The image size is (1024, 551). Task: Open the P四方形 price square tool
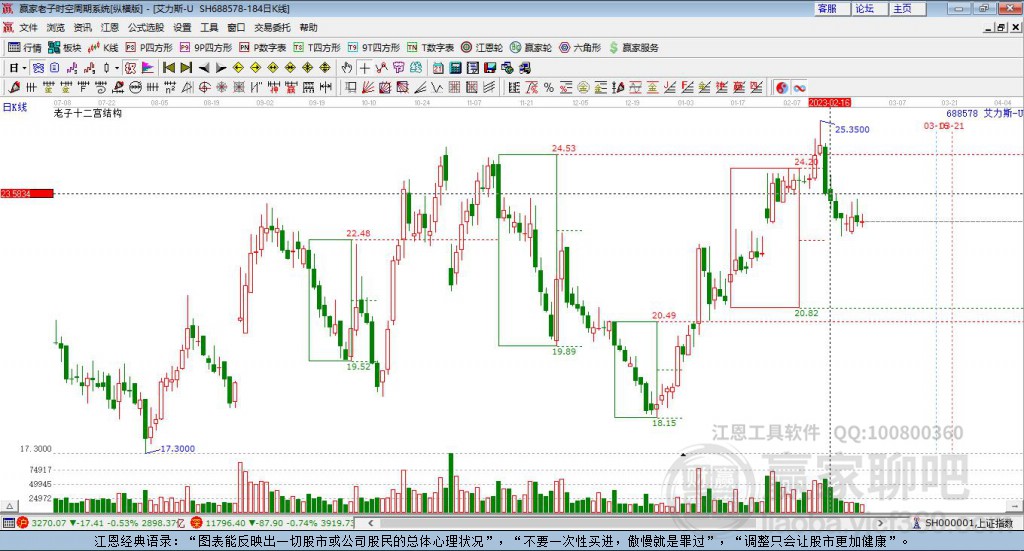pos(149,48)
